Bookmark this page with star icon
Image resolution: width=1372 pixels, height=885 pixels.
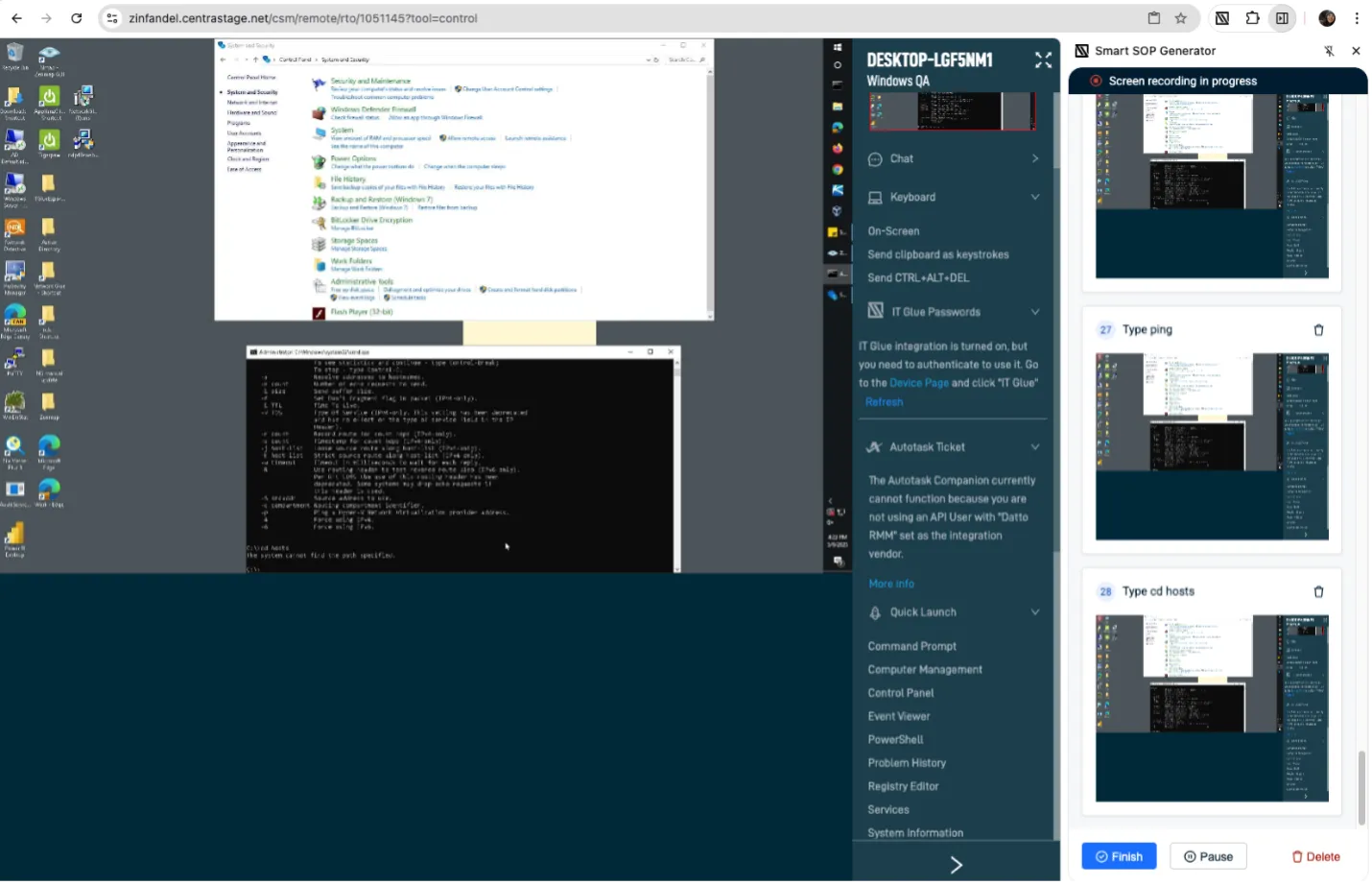coord(1181,18)
